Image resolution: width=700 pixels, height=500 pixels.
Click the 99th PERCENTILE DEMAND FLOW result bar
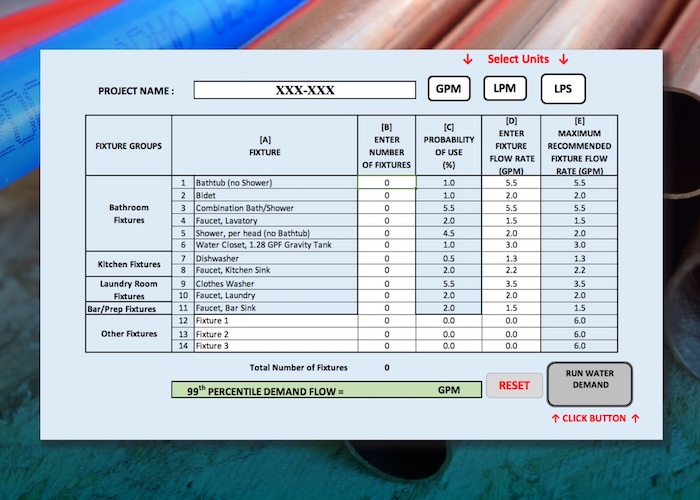(x=326, y=390)
